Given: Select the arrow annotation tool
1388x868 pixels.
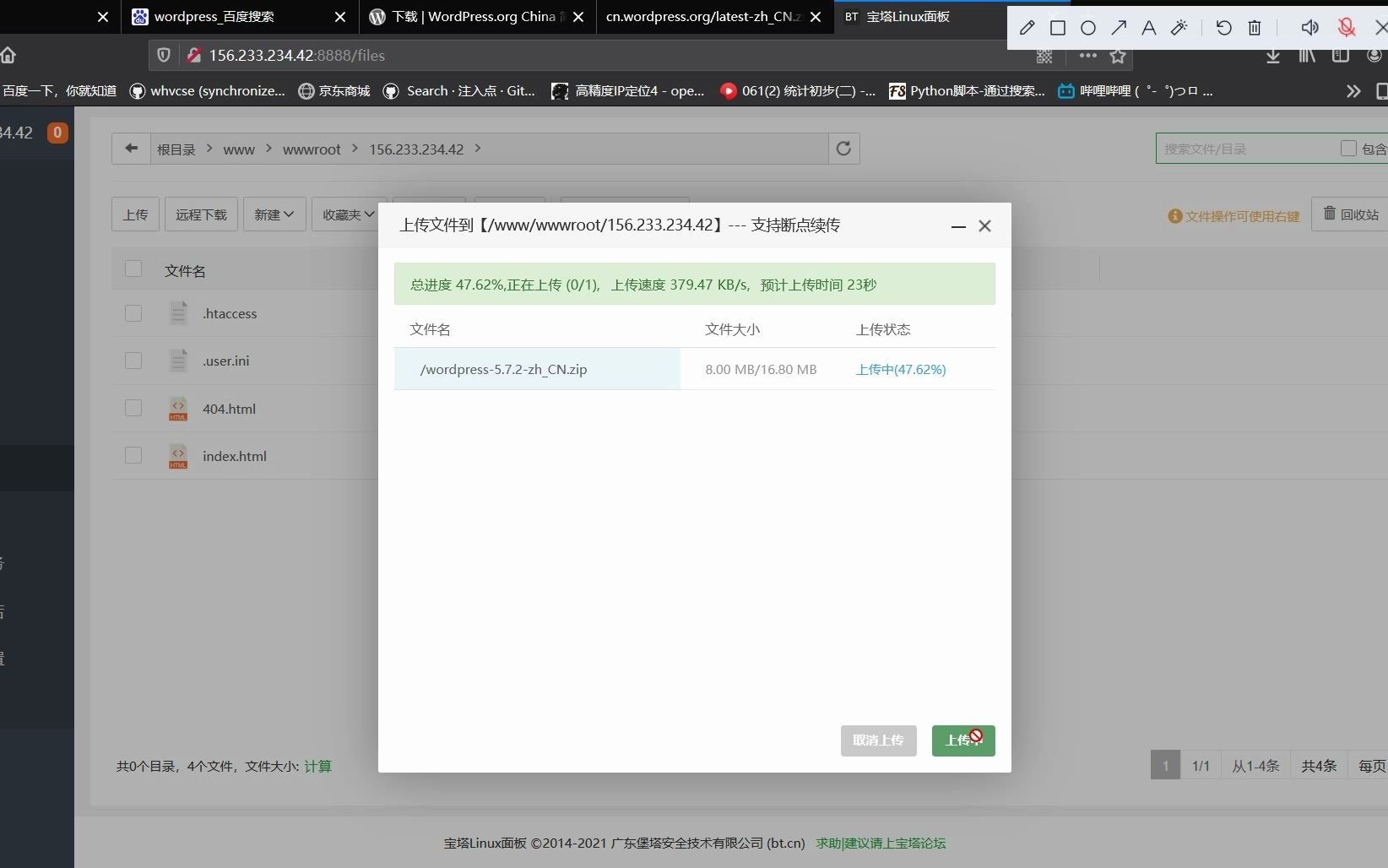Looking at the screenshot, I should click(x=1119, y=28).
